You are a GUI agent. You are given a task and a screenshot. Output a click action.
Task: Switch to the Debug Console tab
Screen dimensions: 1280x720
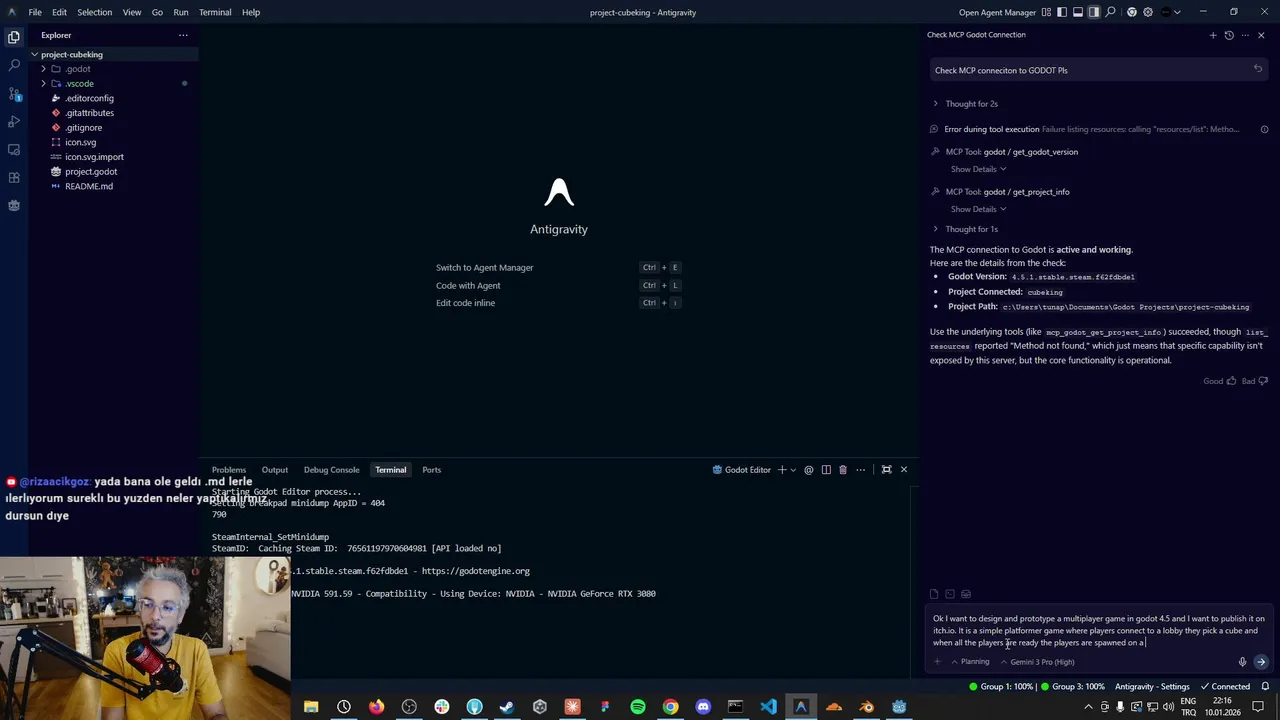[x=331, y=470]
